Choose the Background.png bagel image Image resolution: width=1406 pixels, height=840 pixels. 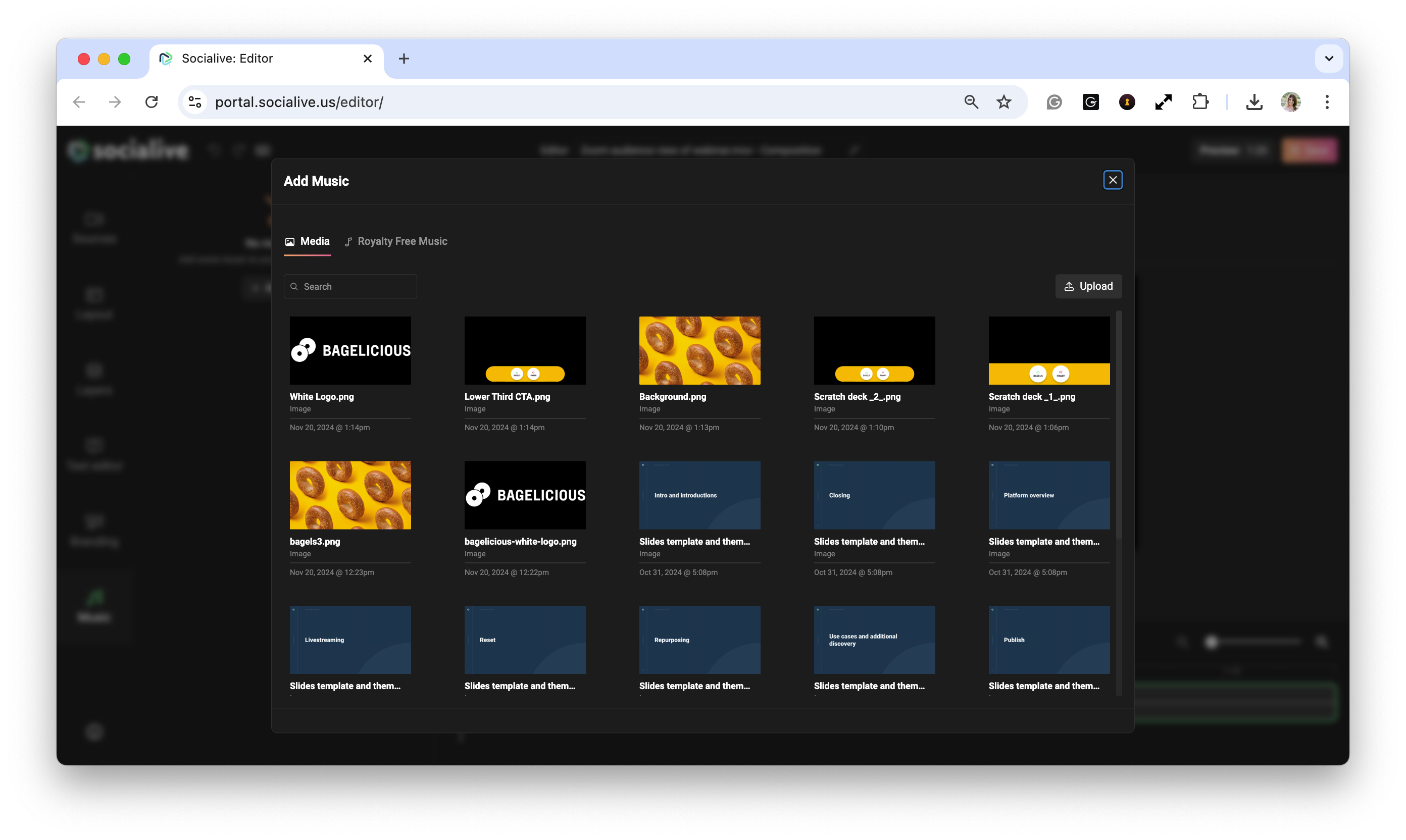(x=699, y=350)
